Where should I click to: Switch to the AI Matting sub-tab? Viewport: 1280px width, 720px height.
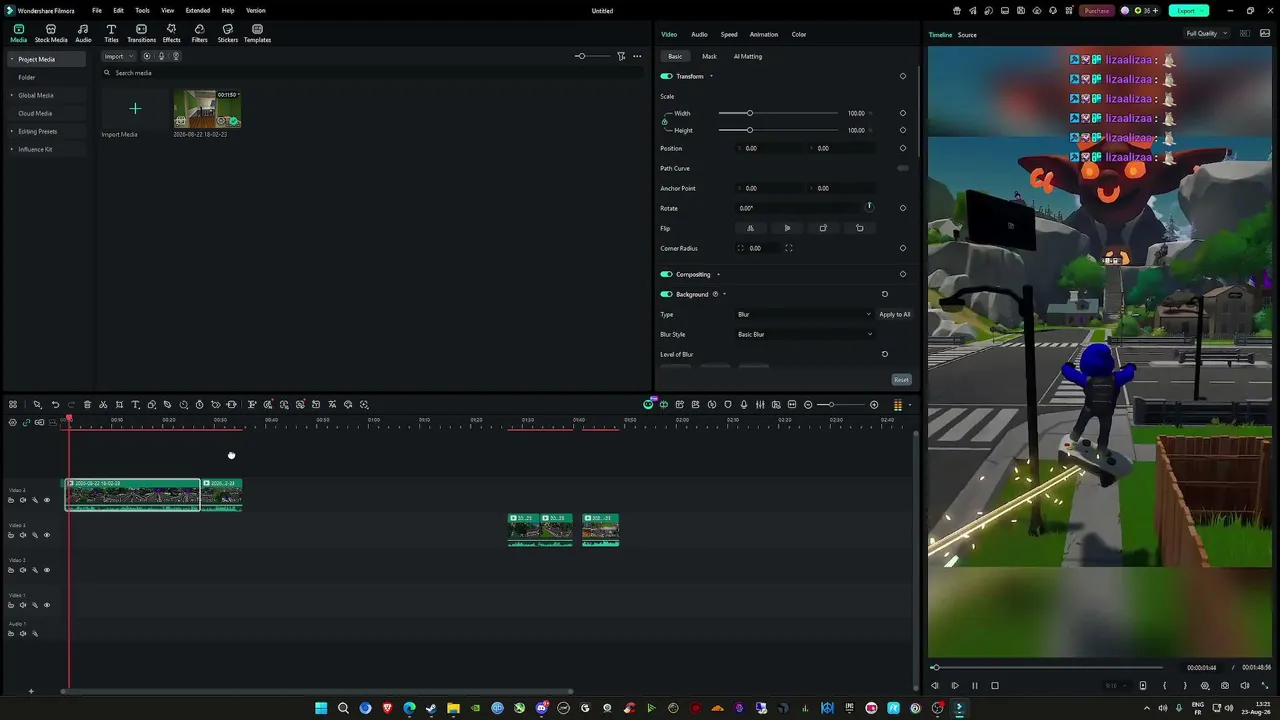748,56
